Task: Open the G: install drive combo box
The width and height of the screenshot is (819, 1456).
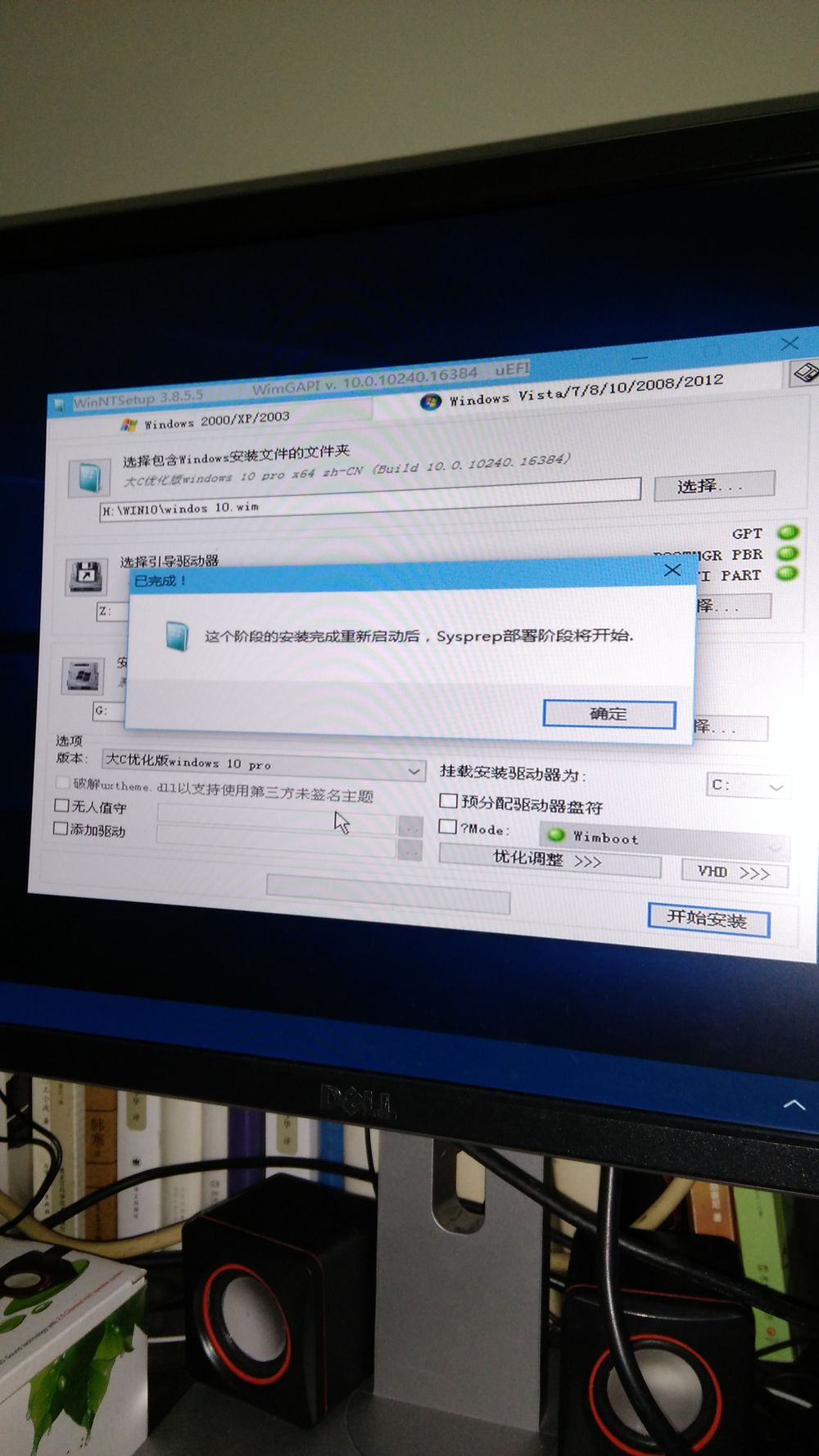Action: 108,710
